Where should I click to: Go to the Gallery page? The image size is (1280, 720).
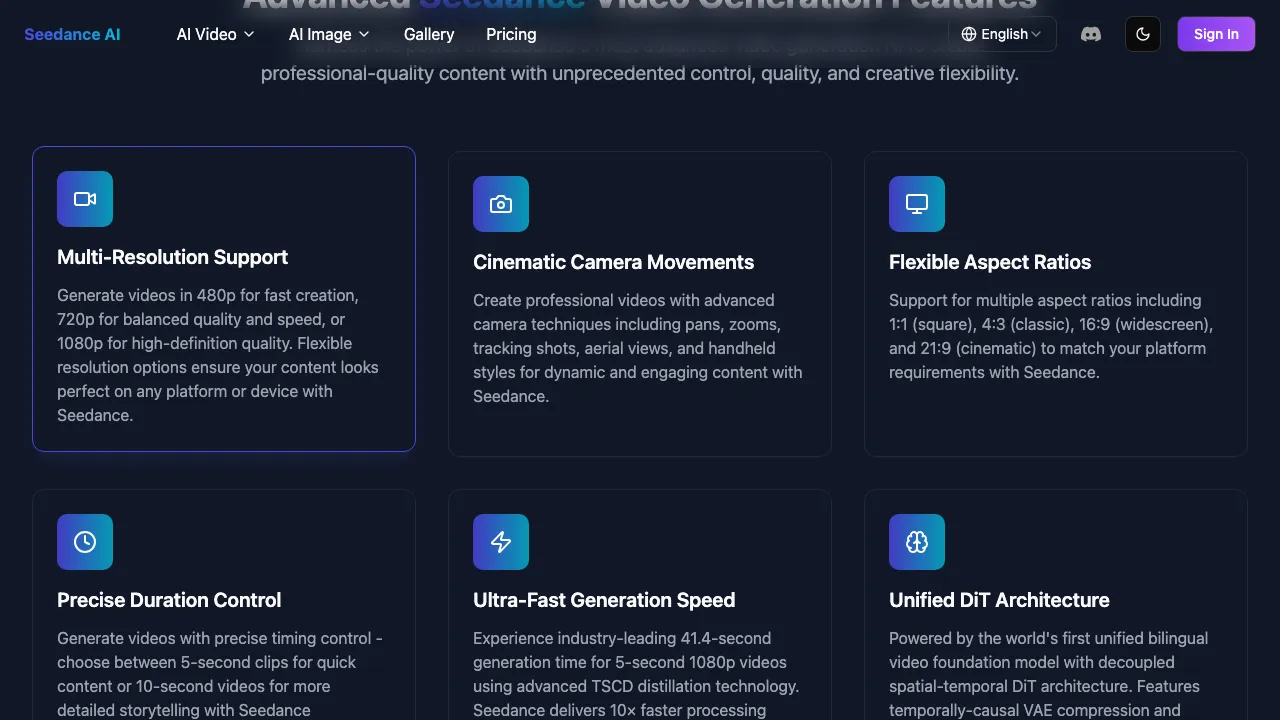[429, 34]
